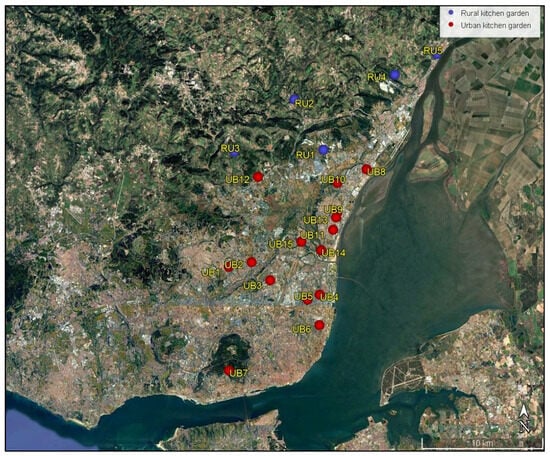Click the UB3 red map dot
Image resolution: width=550 pixels, height=456 pixels.
pos(270,280)
